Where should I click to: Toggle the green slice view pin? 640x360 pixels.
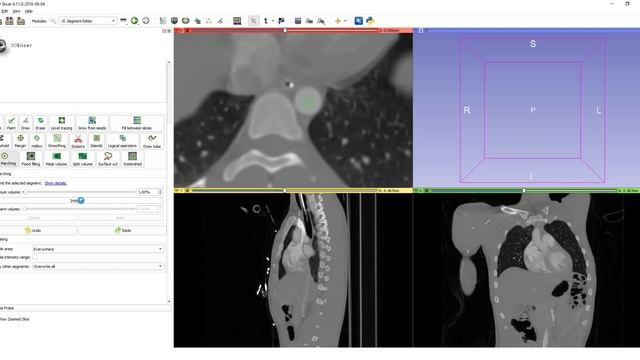[416, 190]
